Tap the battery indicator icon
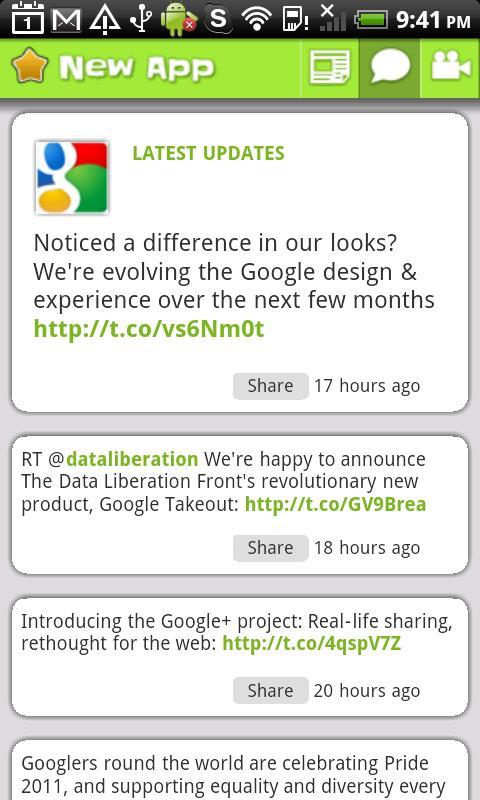This screenshot has height=800, width=480. [371, 20]
